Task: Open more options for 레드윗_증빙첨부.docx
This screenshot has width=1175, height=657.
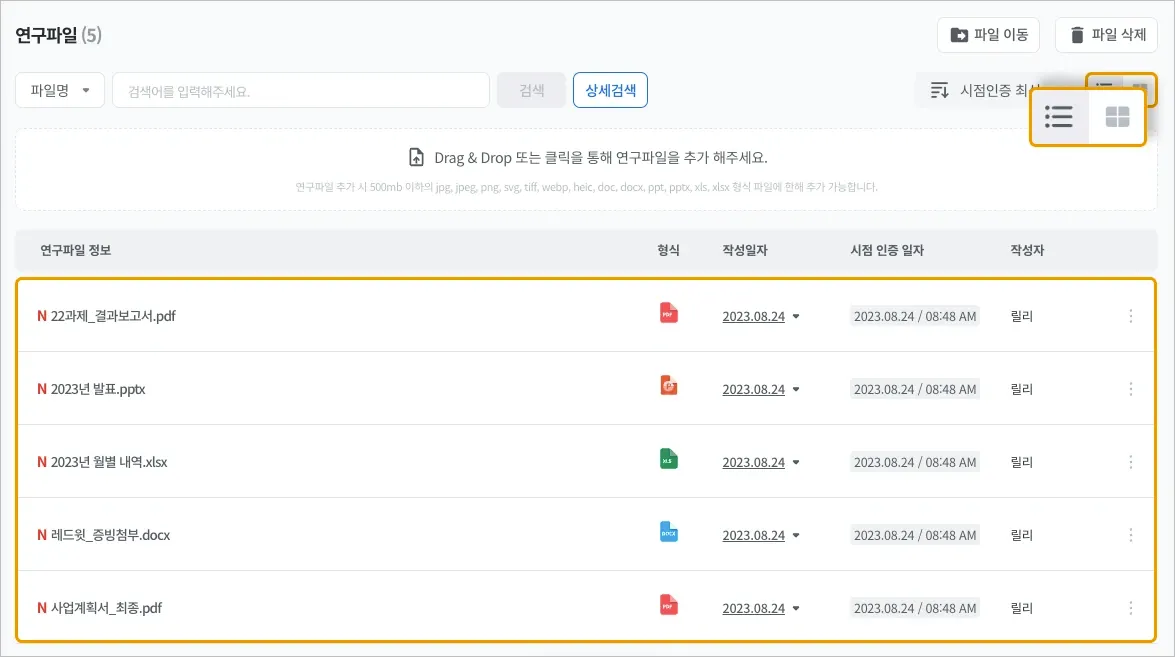Action: pyautogui.click(x=1131, y=535)
